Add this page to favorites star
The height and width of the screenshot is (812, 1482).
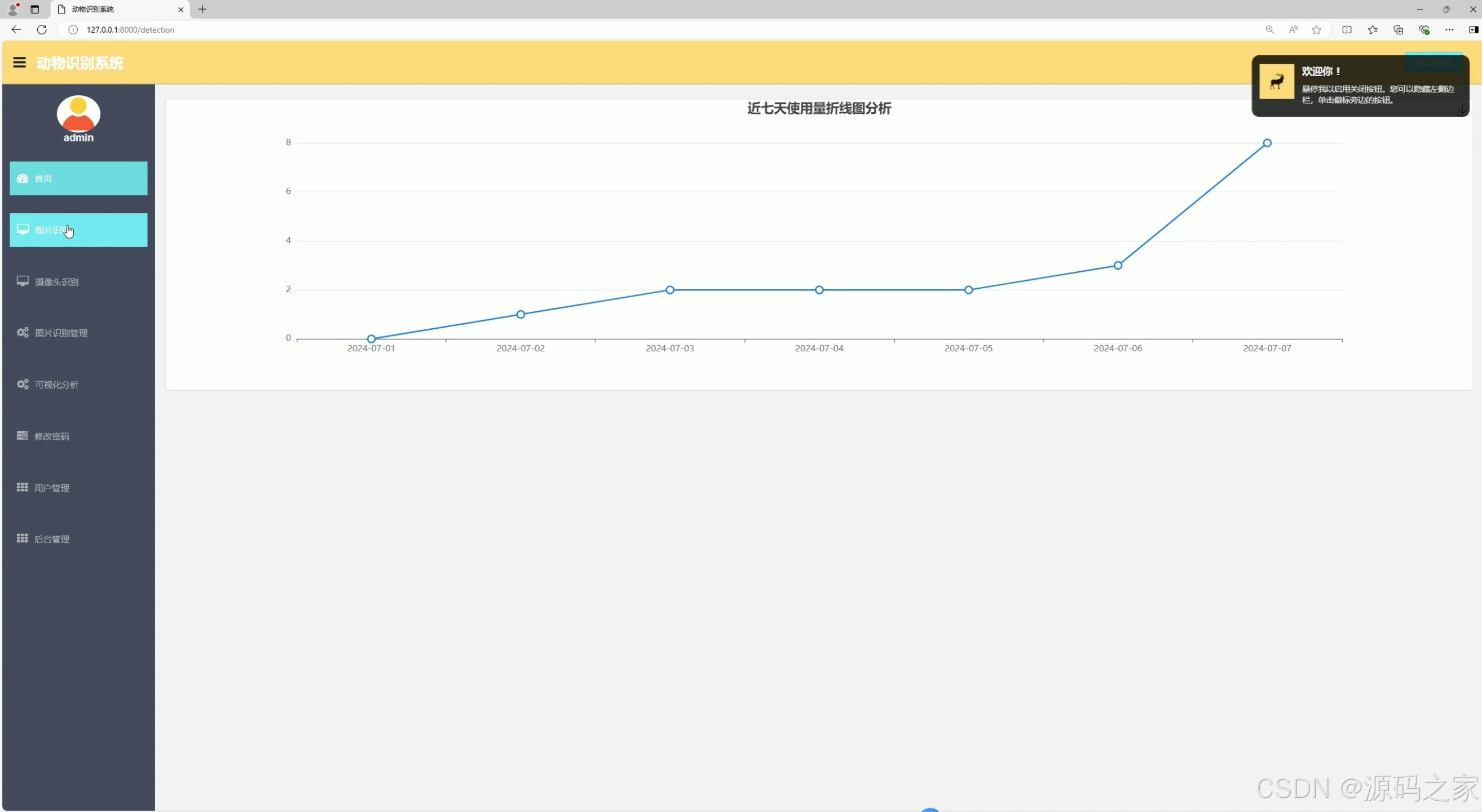tap(1316, 29)
